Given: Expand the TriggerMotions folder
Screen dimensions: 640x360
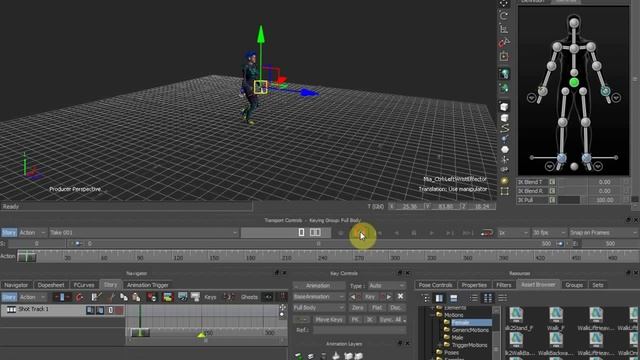Looking at the screenshot, I should pos(440,345).
